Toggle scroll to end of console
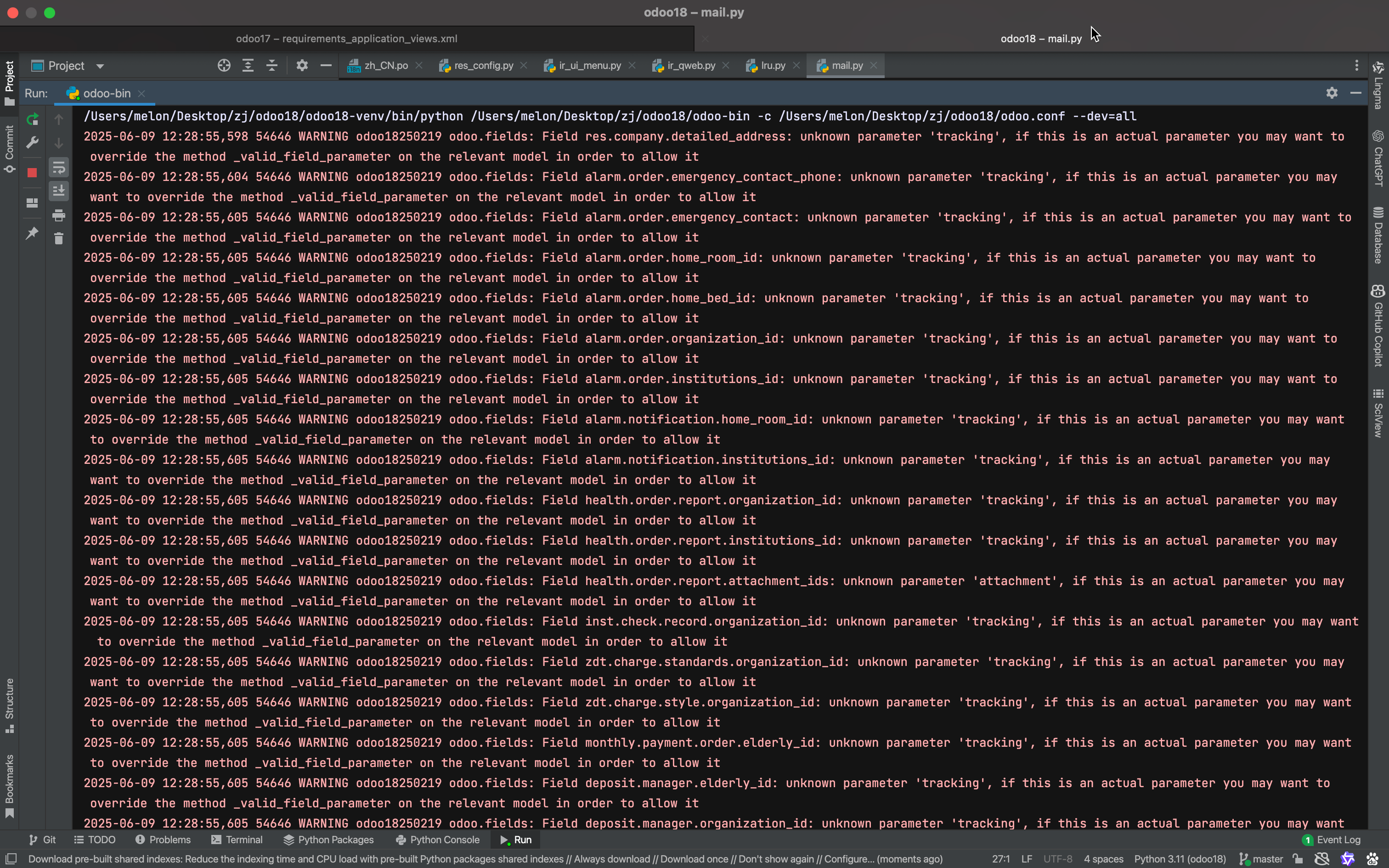This screenshot has height=868, width=1389. pyautogui.click(x=58, y=191)
